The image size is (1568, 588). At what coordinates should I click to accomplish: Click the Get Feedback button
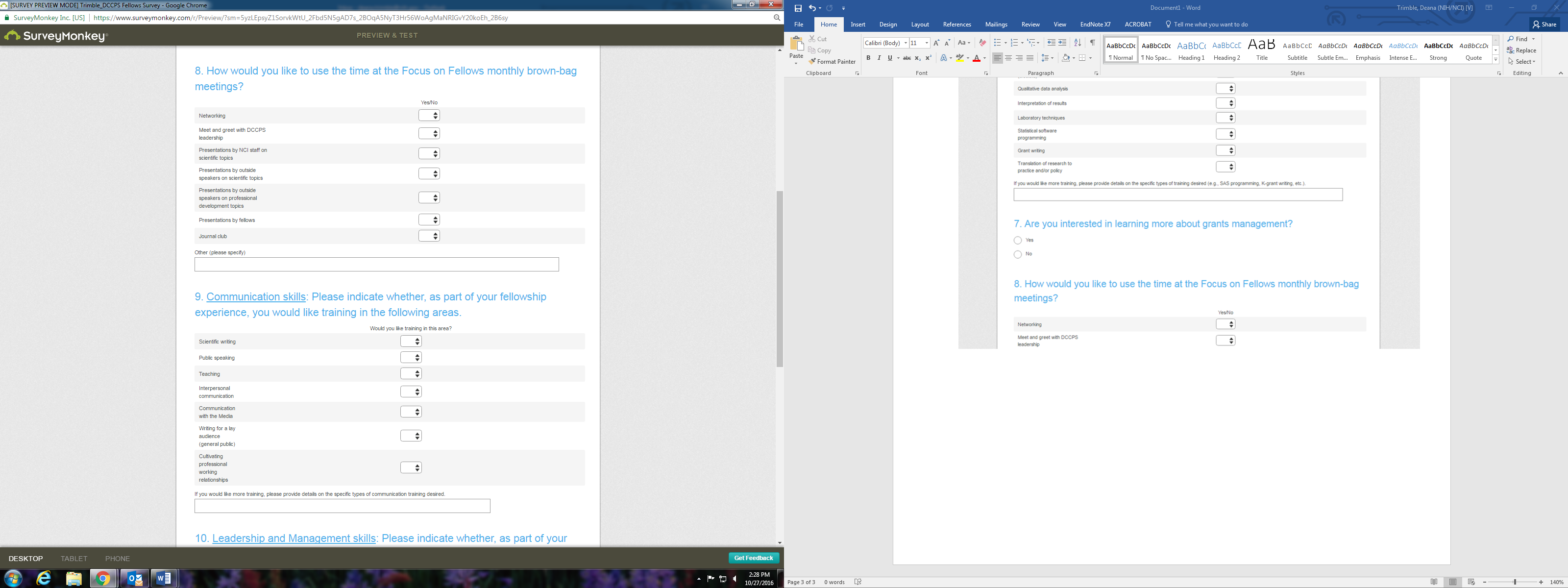point(753,558)
